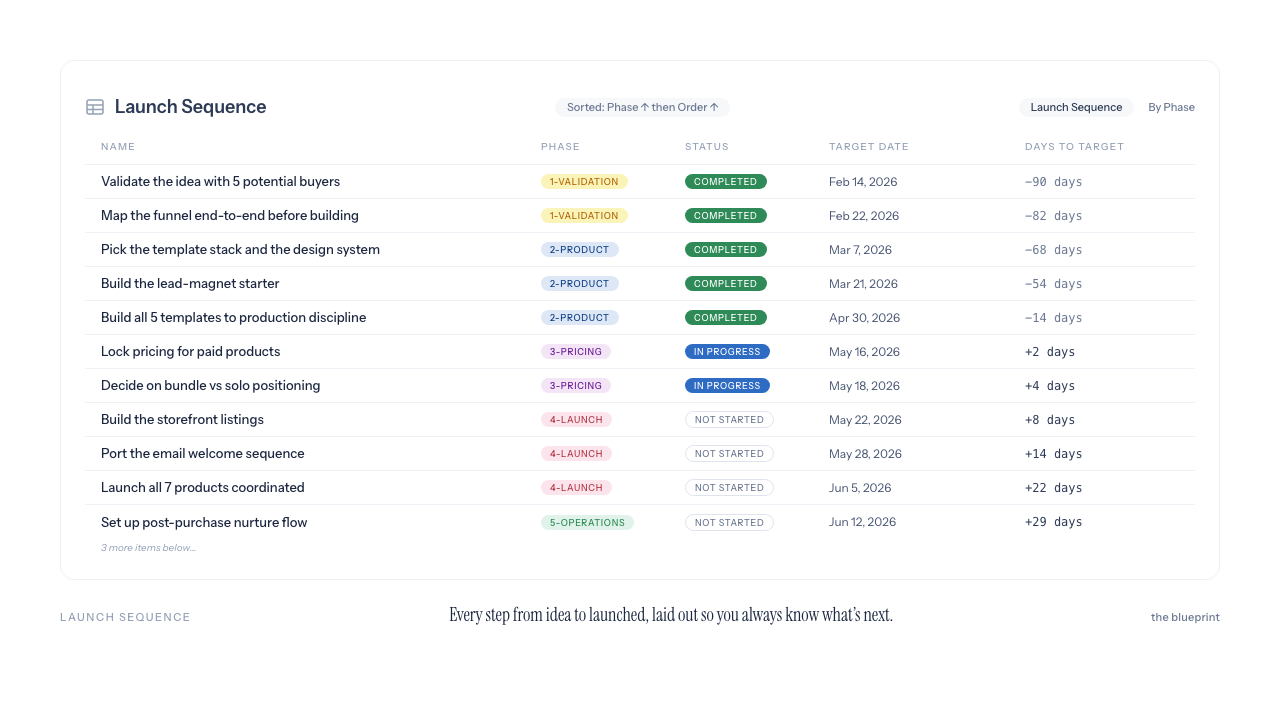This screenshot has width=1280, height=720.
Task: Open 'Launch all 7 products coordinated' row
Action: point(640,488)
